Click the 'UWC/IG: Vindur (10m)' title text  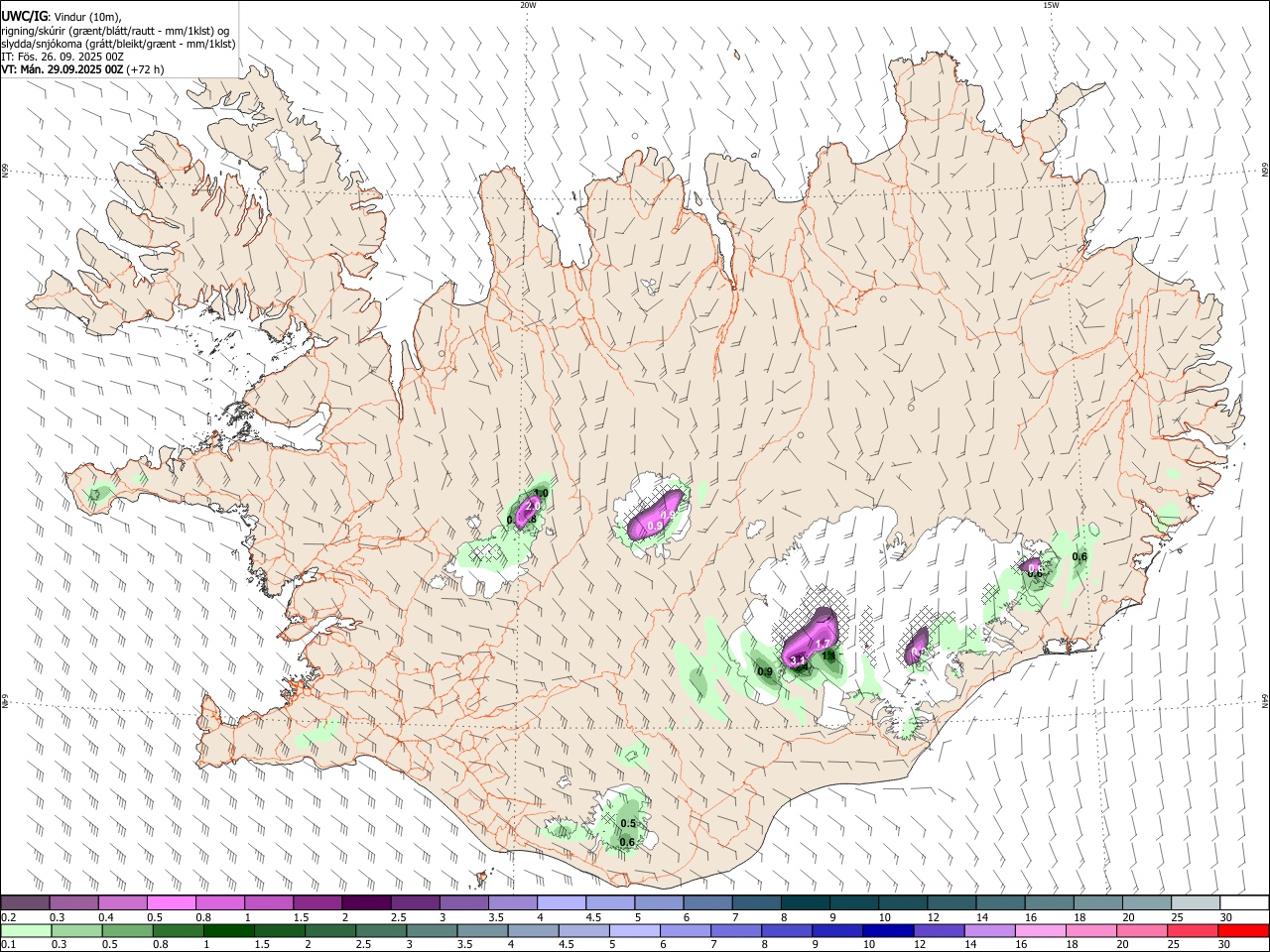tap(61, 16)
